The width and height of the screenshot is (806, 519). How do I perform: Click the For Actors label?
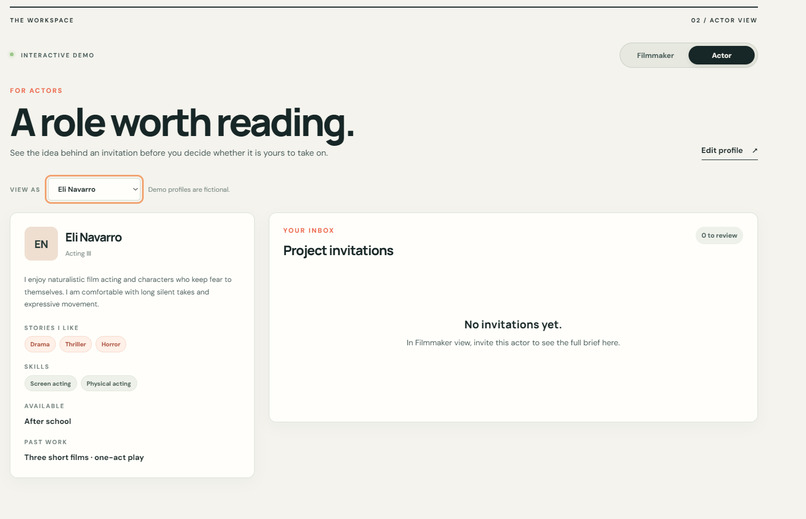tap(36, 90)
